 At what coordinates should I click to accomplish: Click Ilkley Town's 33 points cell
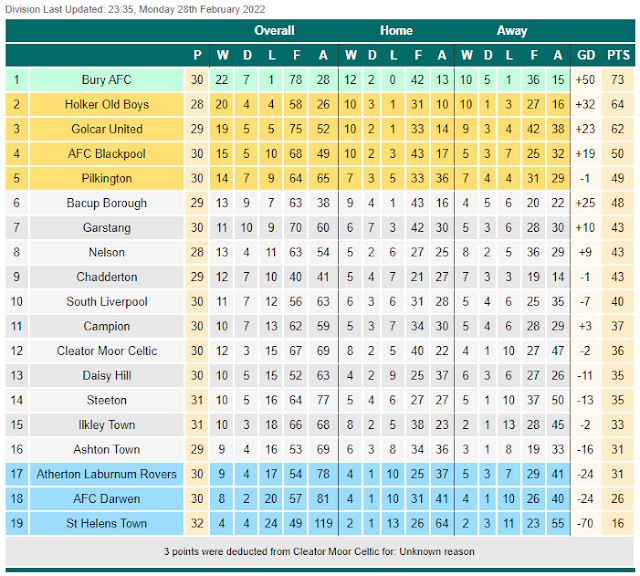tap(618, 425)
